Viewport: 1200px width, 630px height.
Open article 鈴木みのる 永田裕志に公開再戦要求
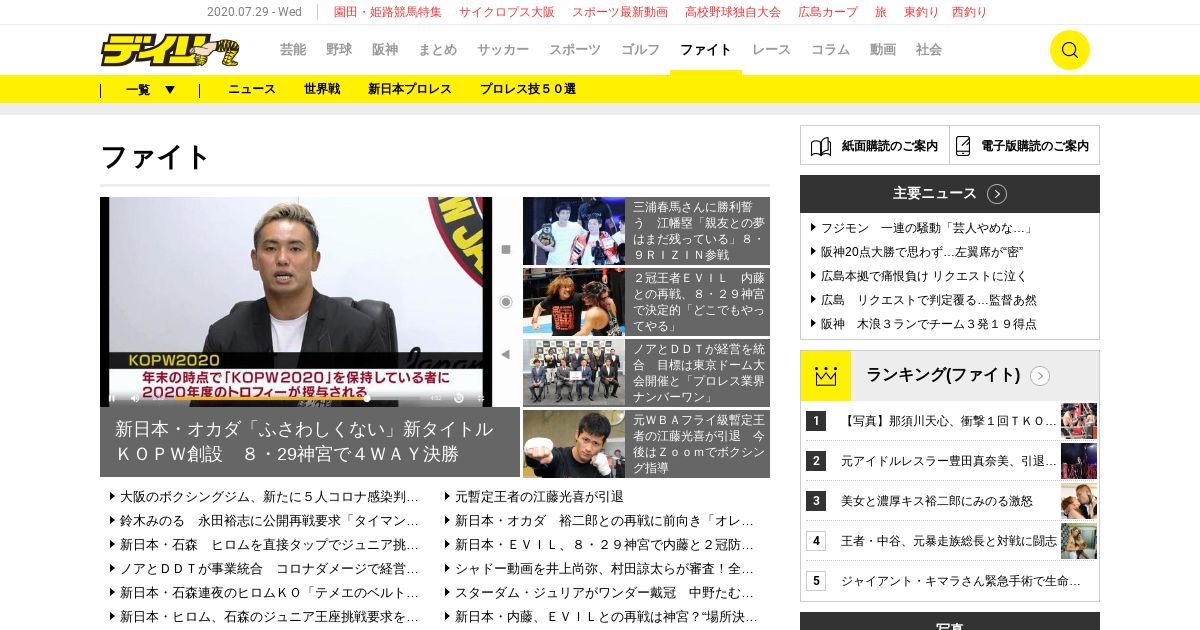point(269,520)
